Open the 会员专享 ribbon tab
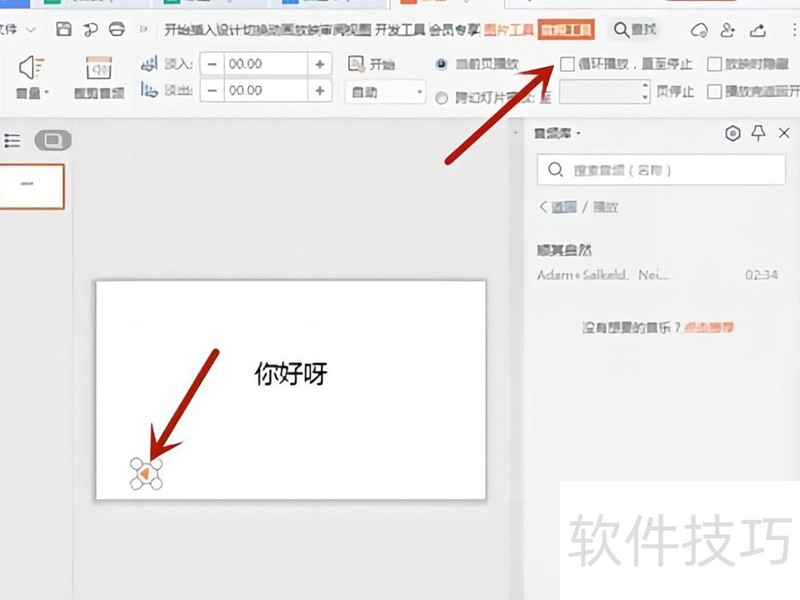 pos(454,30)
